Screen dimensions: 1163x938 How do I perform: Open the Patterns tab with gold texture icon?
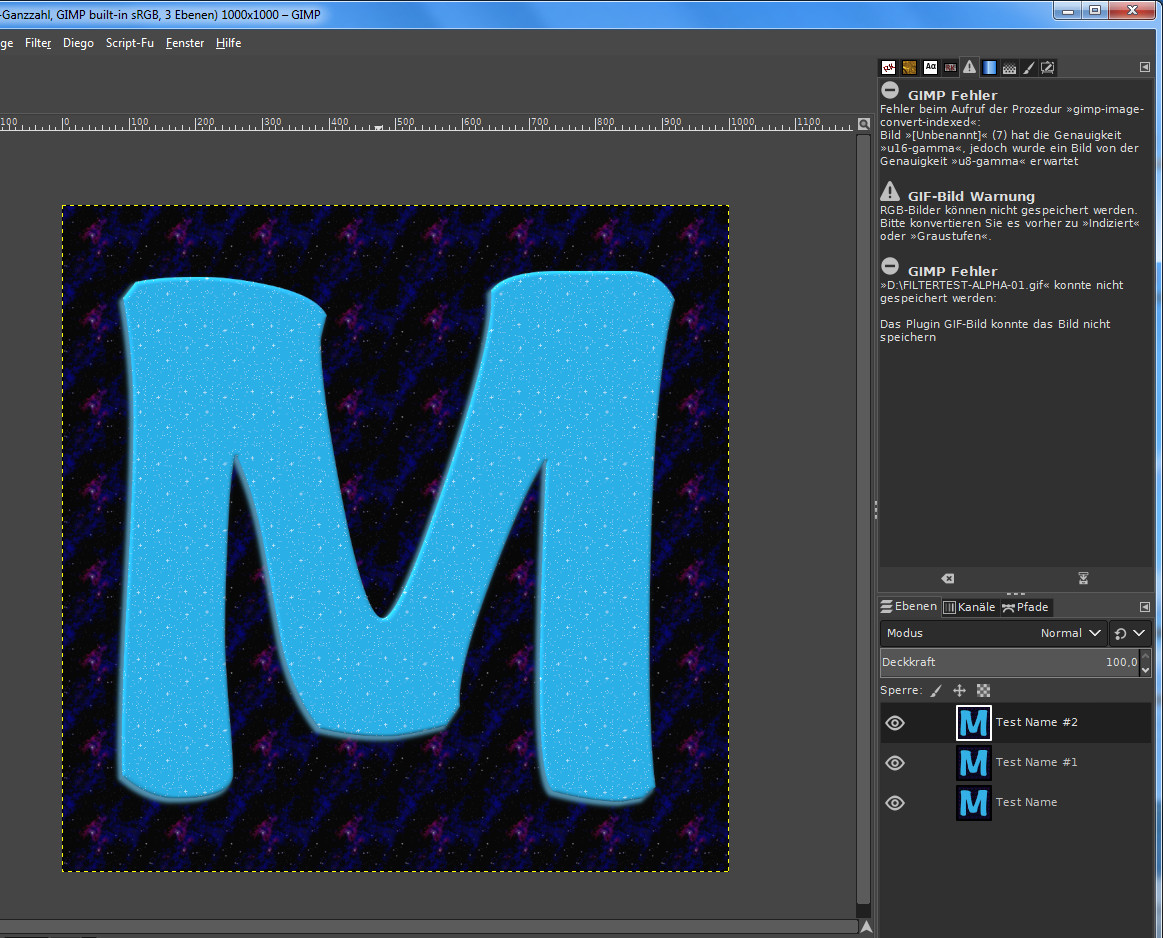[909, 67]
